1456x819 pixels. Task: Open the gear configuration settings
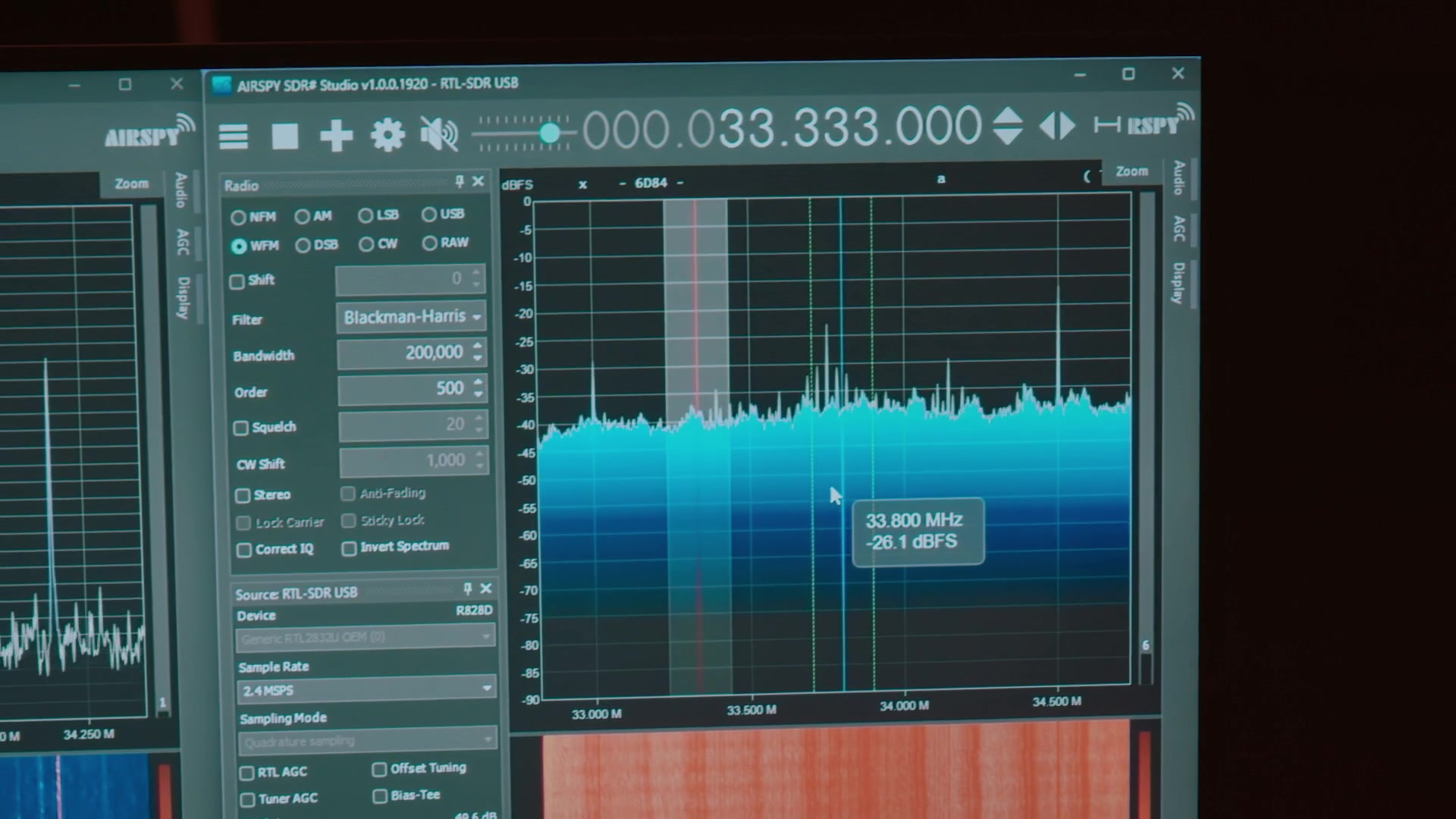click(x=388, y=136)
